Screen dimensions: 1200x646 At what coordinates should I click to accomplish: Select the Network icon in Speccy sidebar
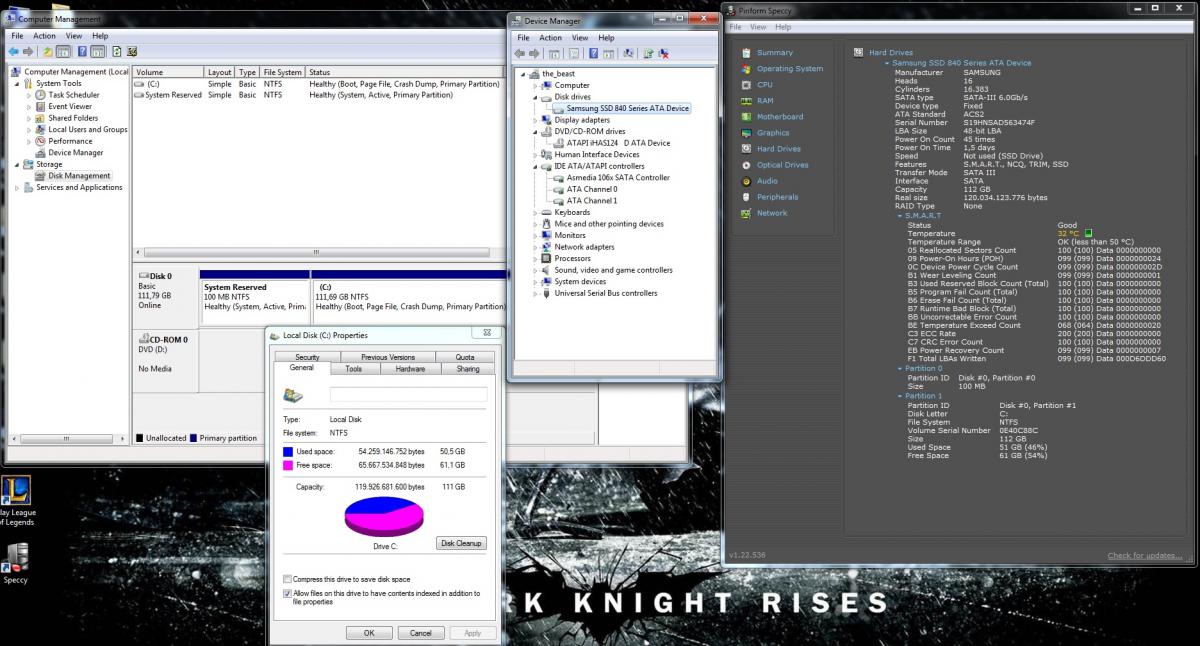click(x=746, y=213)
